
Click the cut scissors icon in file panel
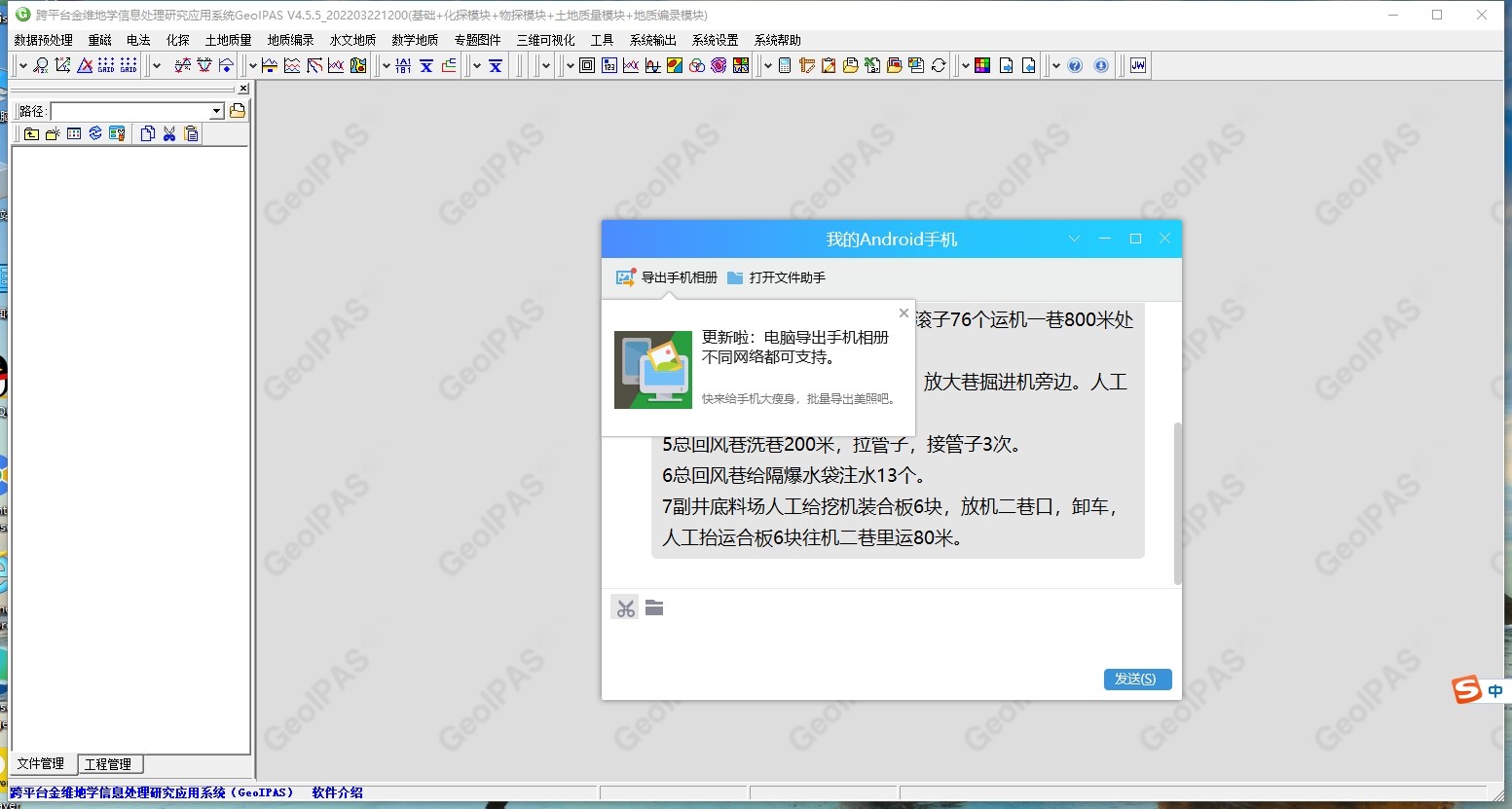pyautogui.click(x=169, y=133)
